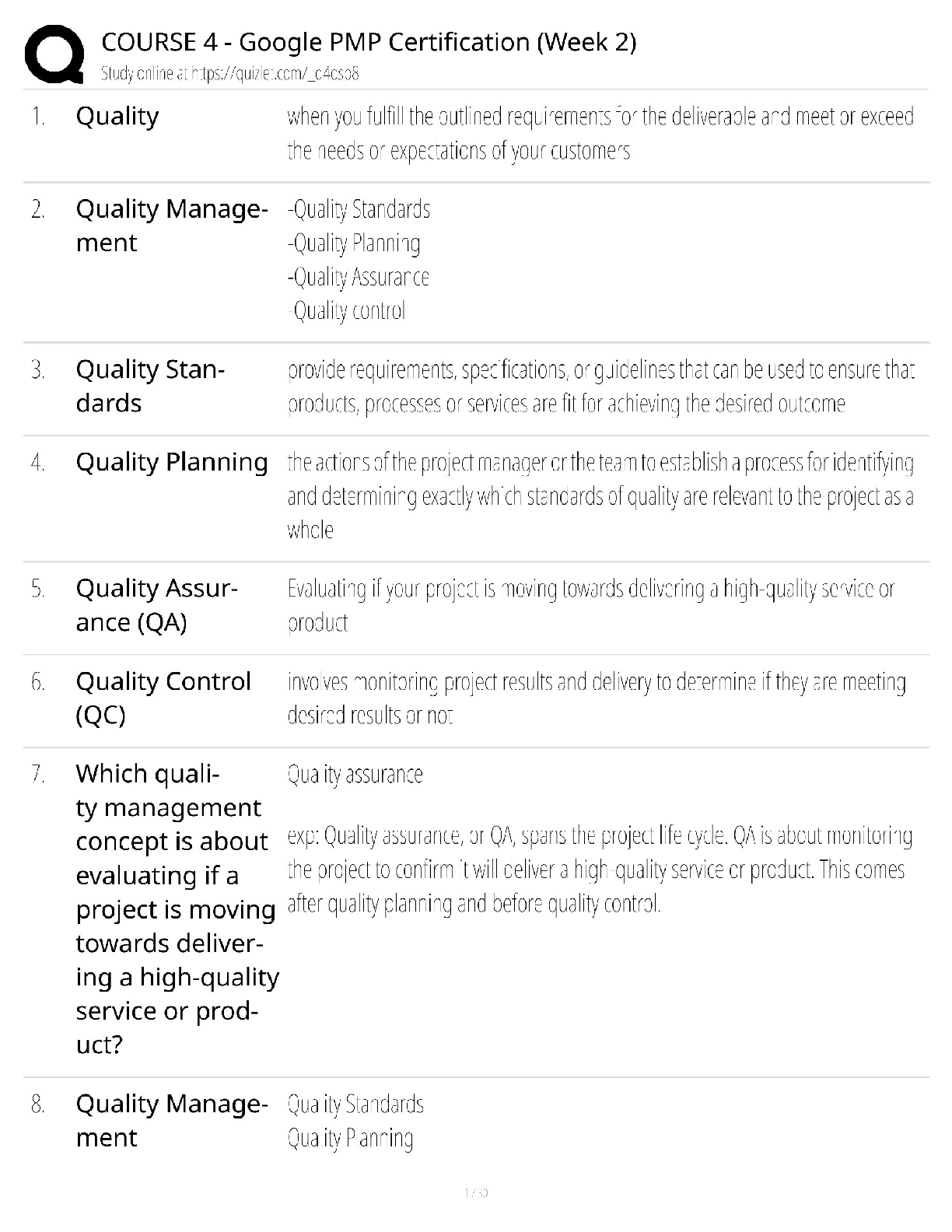Click the definition starting "involves monitoring project results"

click(x=597, y=698)
